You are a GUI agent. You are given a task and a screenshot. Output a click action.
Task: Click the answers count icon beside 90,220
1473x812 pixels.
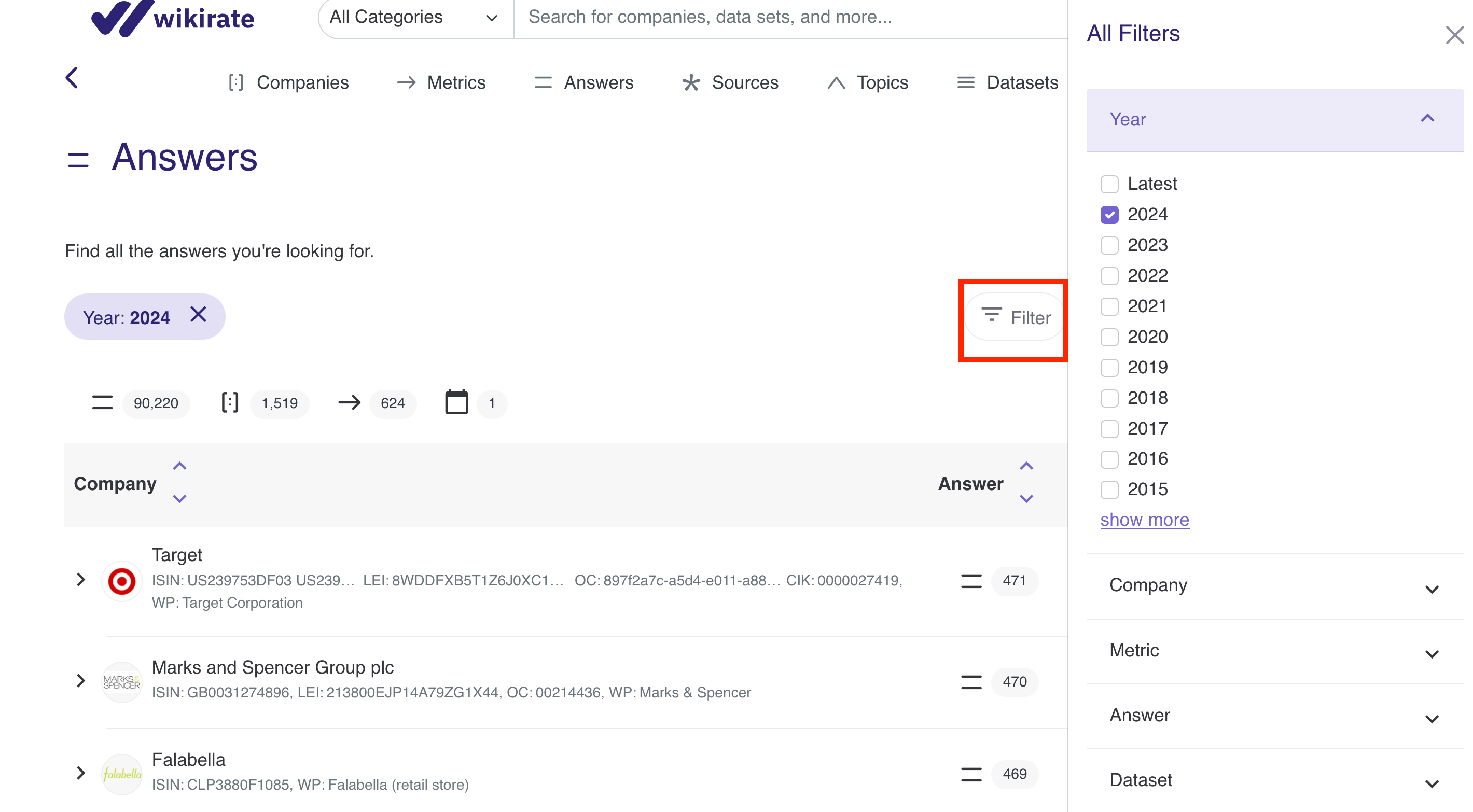102,402
